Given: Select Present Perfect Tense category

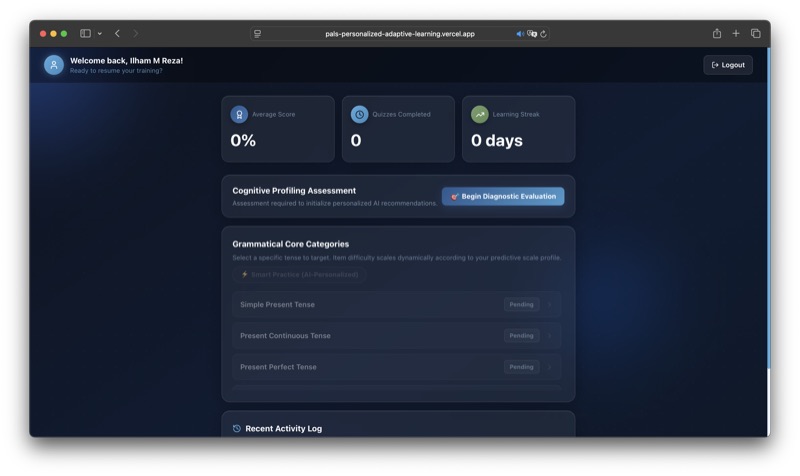Looking at the screenshot, I should [396, 367].
